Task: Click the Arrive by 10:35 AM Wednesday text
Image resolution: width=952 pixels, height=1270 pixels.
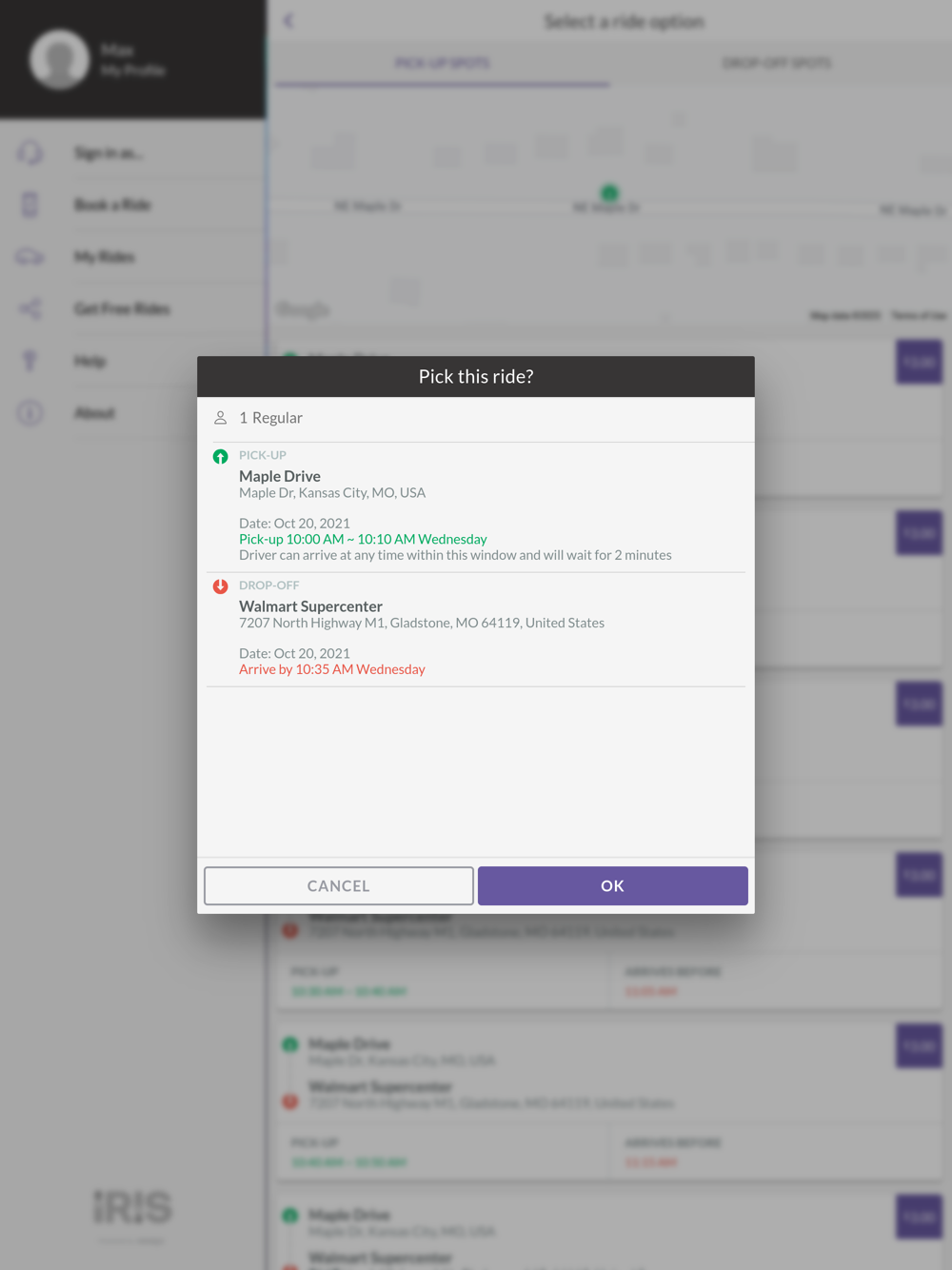Action: point(332,669)
